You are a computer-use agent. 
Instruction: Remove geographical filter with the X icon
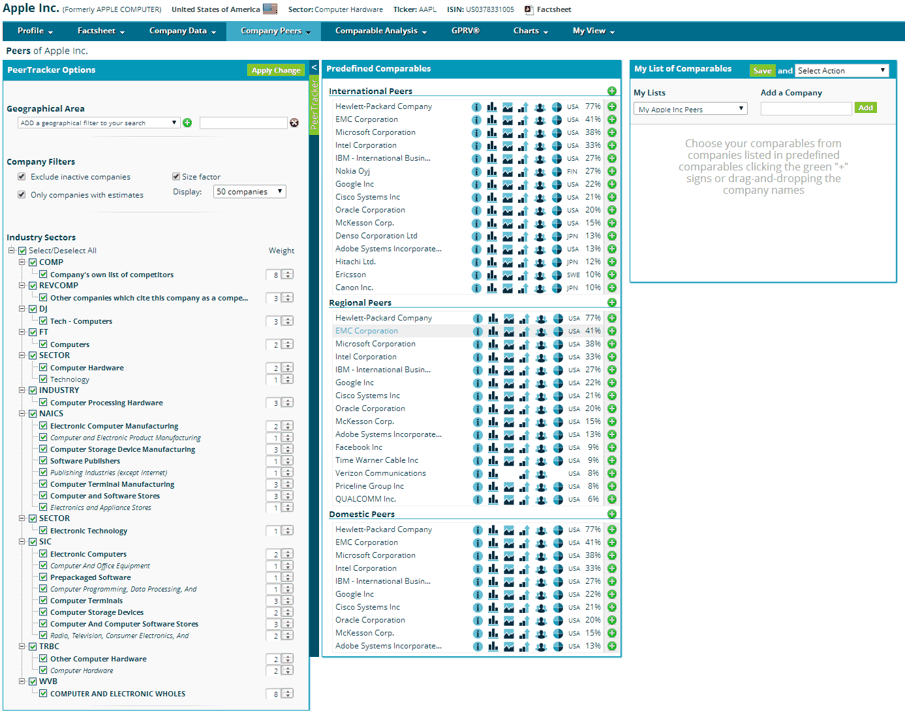294,123
